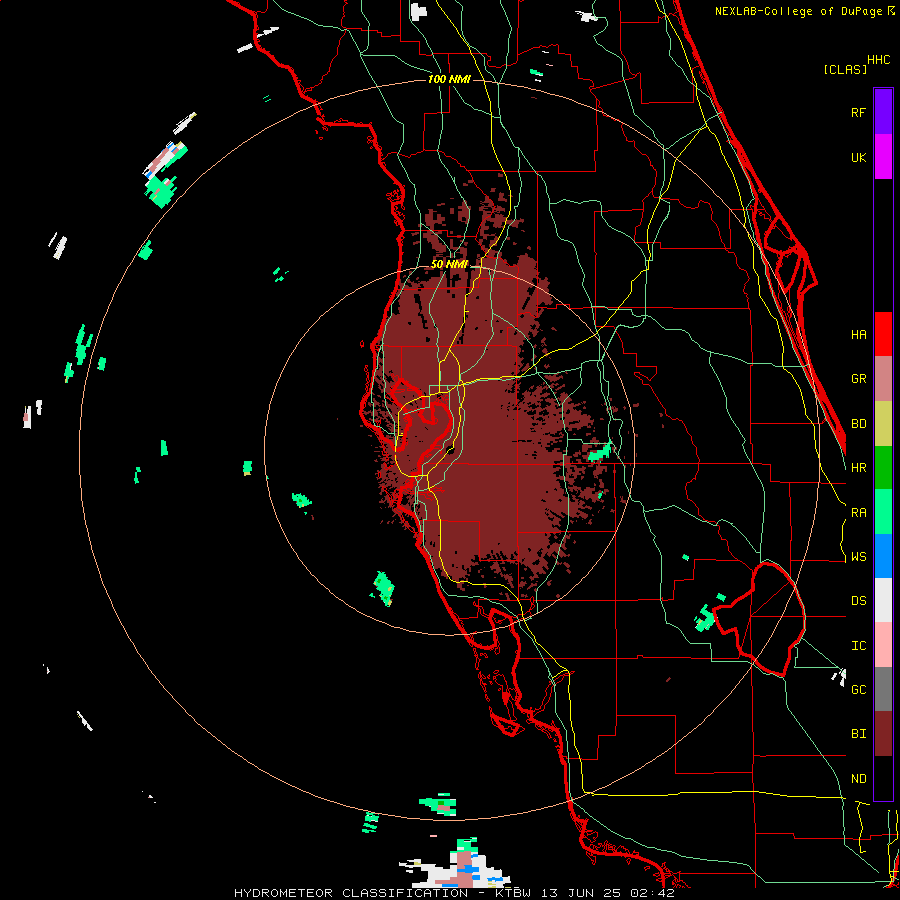Click the BD yellow legend swatch
The image size is (900, 900).
tap(883, 423)
